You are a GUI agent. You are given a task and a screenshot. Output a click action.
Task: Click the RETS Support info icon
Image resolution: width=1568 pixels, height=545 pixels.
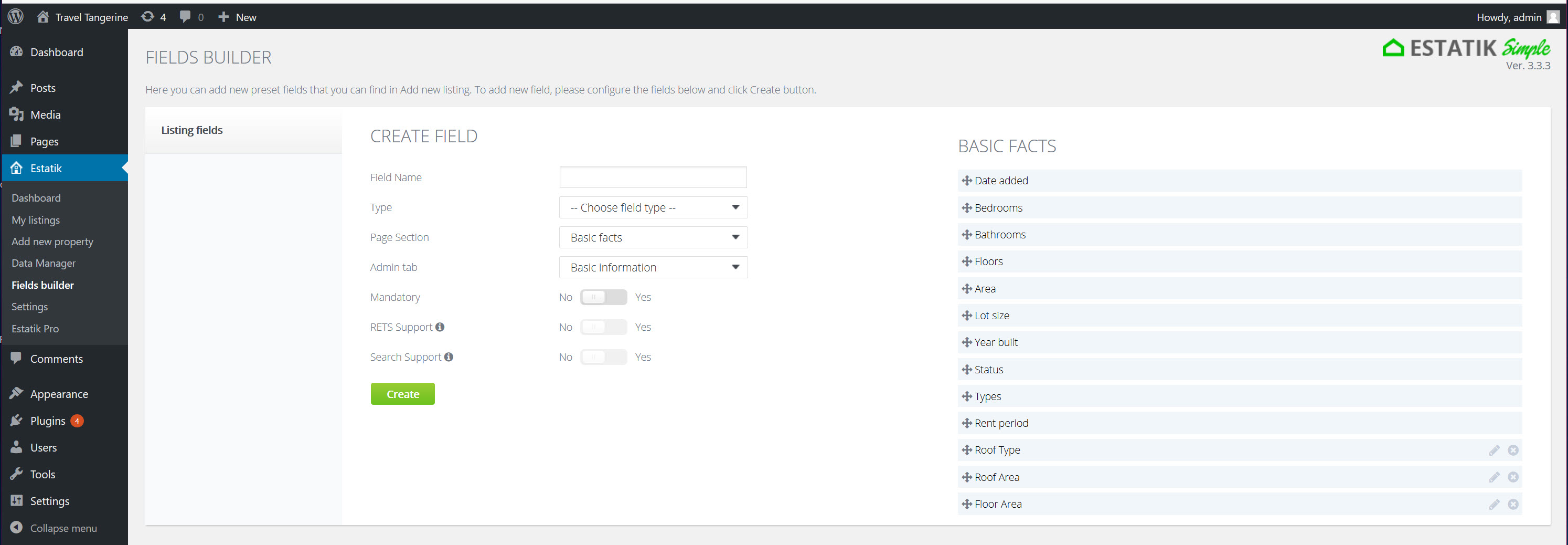[x=440, y=327]
